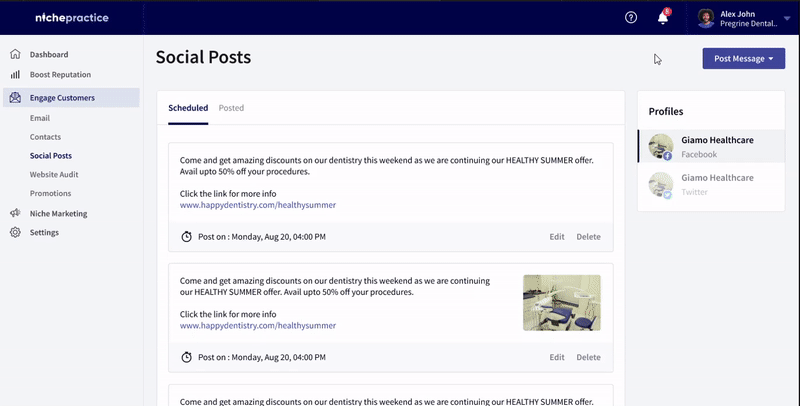Viewport: 800px width, 406px height.
Task: Click first post's 'Post on : Monday, Aug 20' text
Action: click(262, 237)
